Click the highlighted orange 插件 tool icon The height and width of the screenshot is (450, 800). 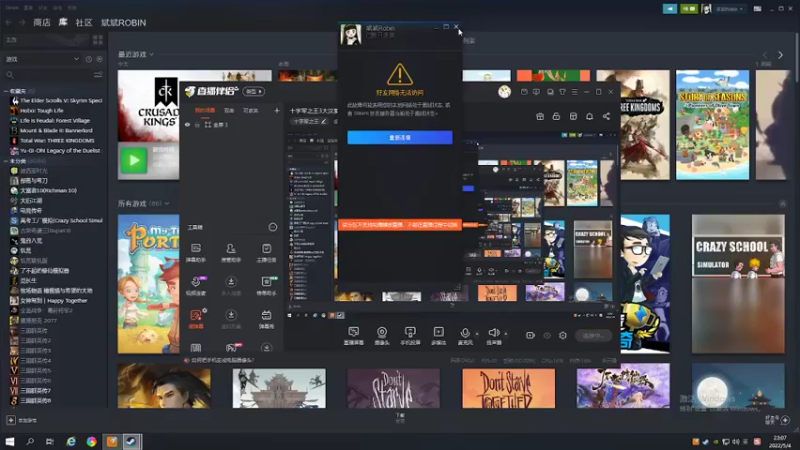point(196,318)
